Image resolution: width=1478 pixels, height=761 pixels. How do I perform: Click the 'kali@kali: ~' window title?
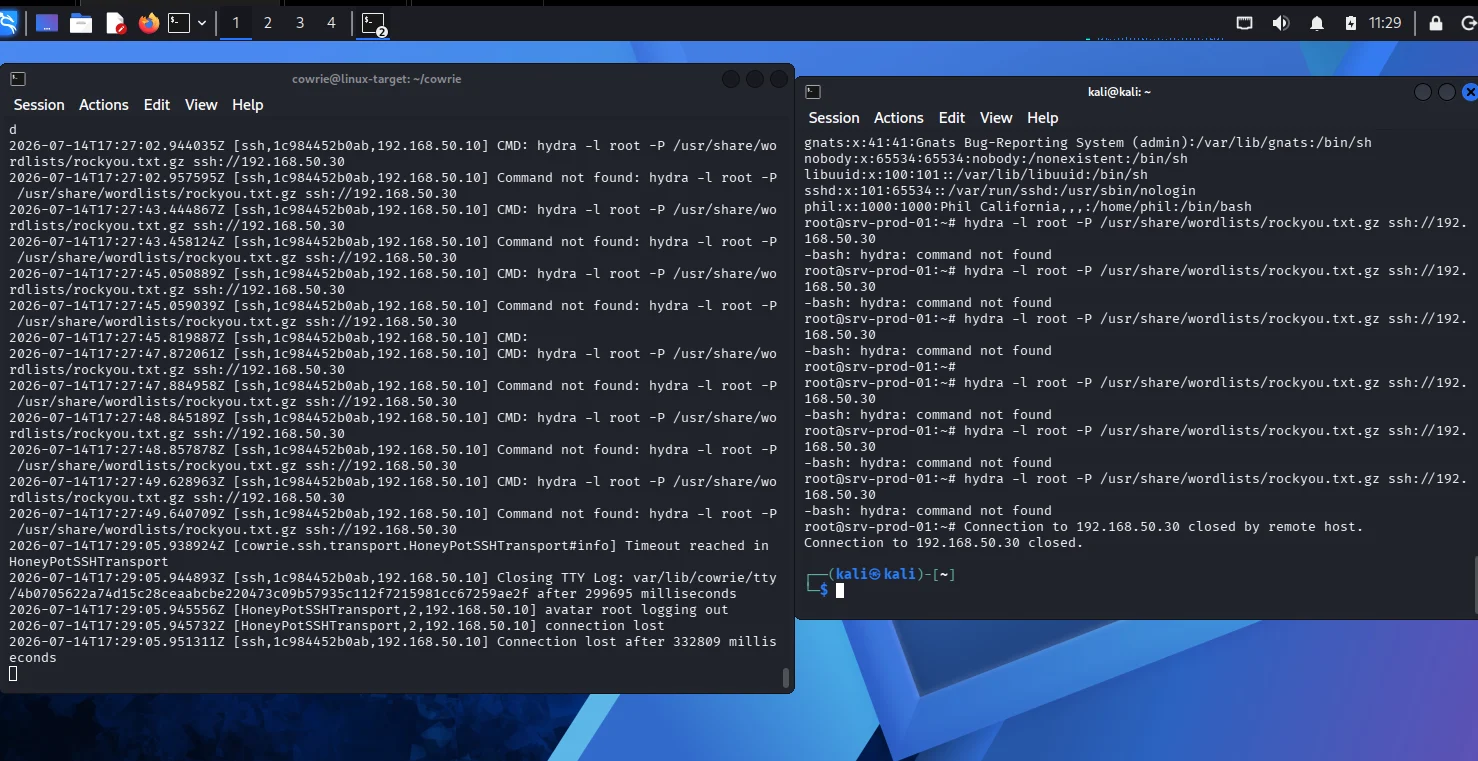1119,92
